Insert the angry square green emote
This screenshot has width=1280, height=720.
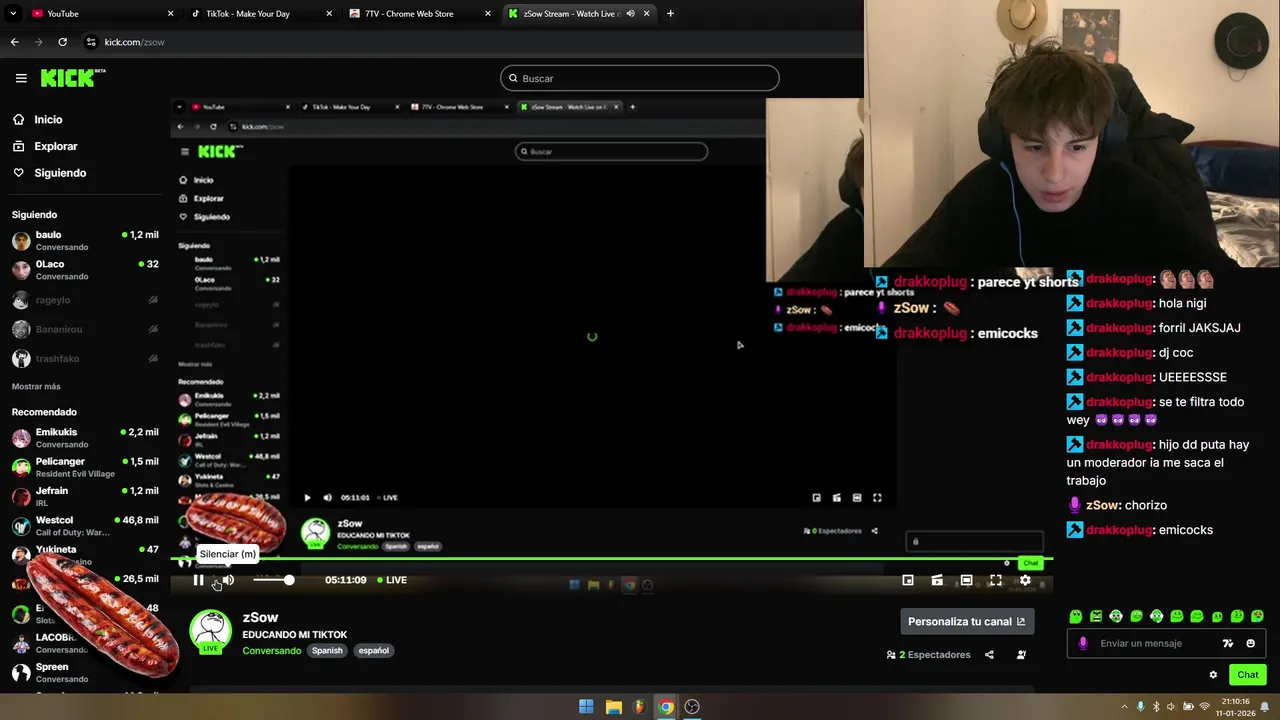tap(1096, 616)
